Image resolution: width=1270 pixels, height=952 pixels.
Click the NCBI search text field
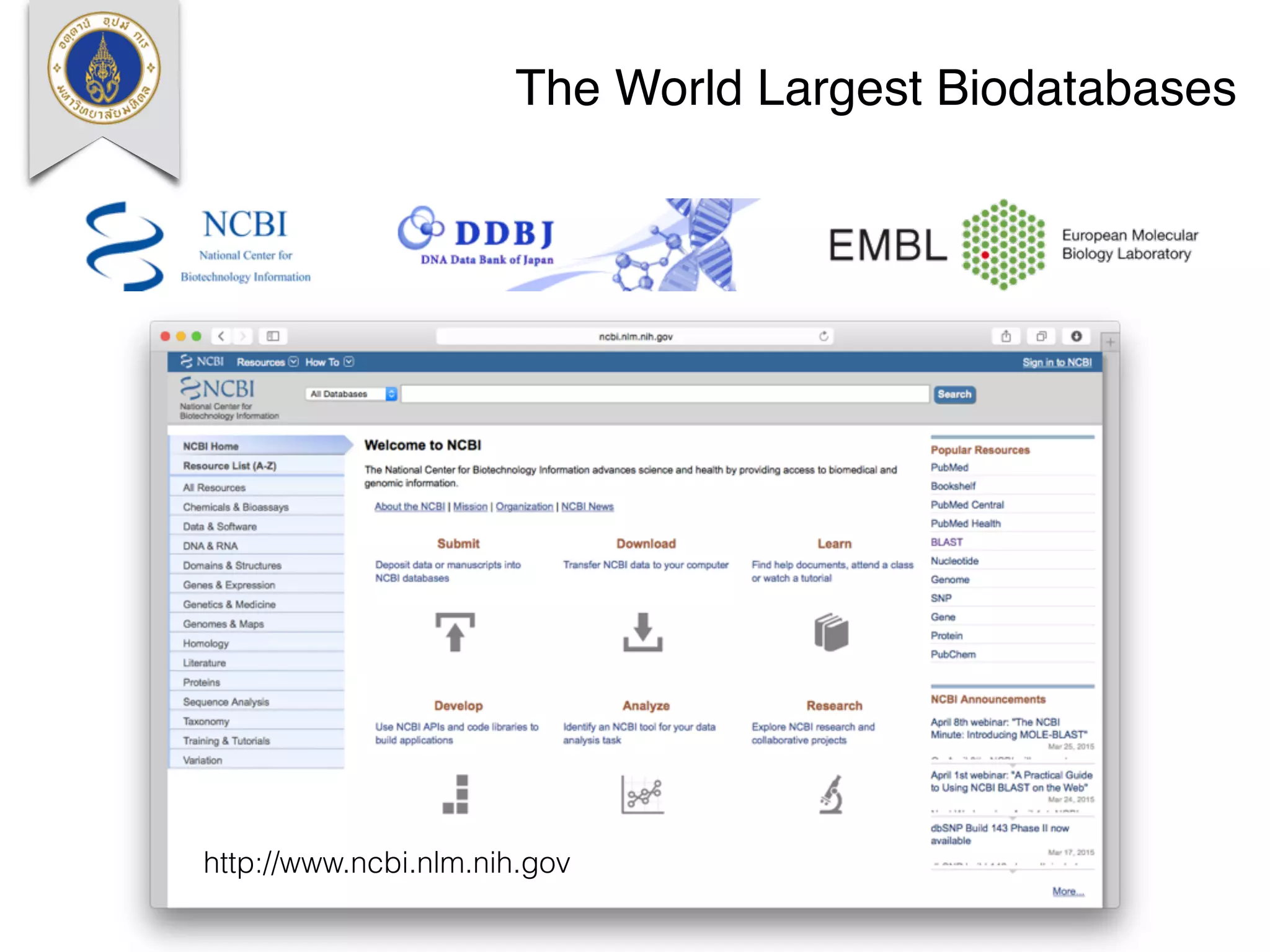click(665, 394)
